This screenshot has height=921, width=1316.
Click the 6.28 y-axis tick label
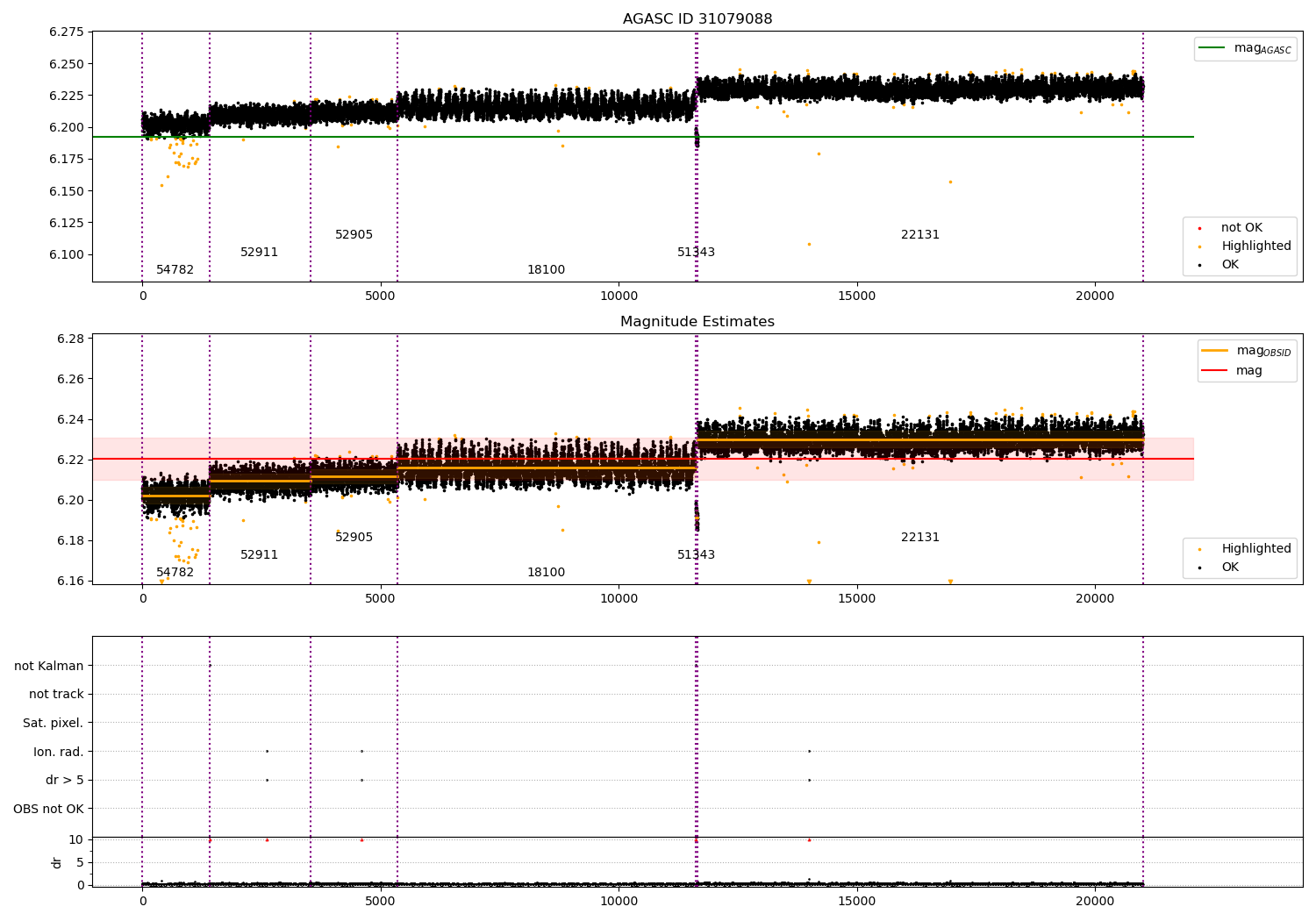(x=70, y=339)
